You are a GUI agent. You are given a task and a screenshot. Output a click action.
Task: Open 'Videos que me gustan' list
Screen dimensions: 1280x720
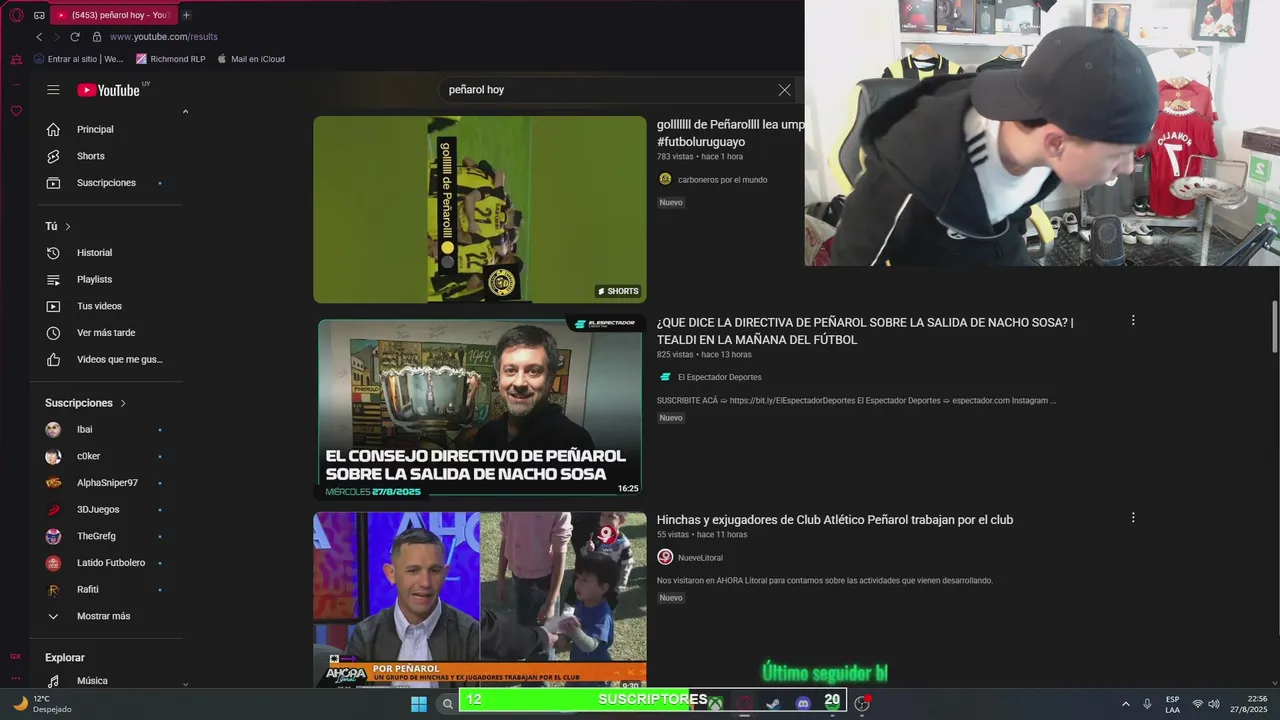(x=108, y=359)
